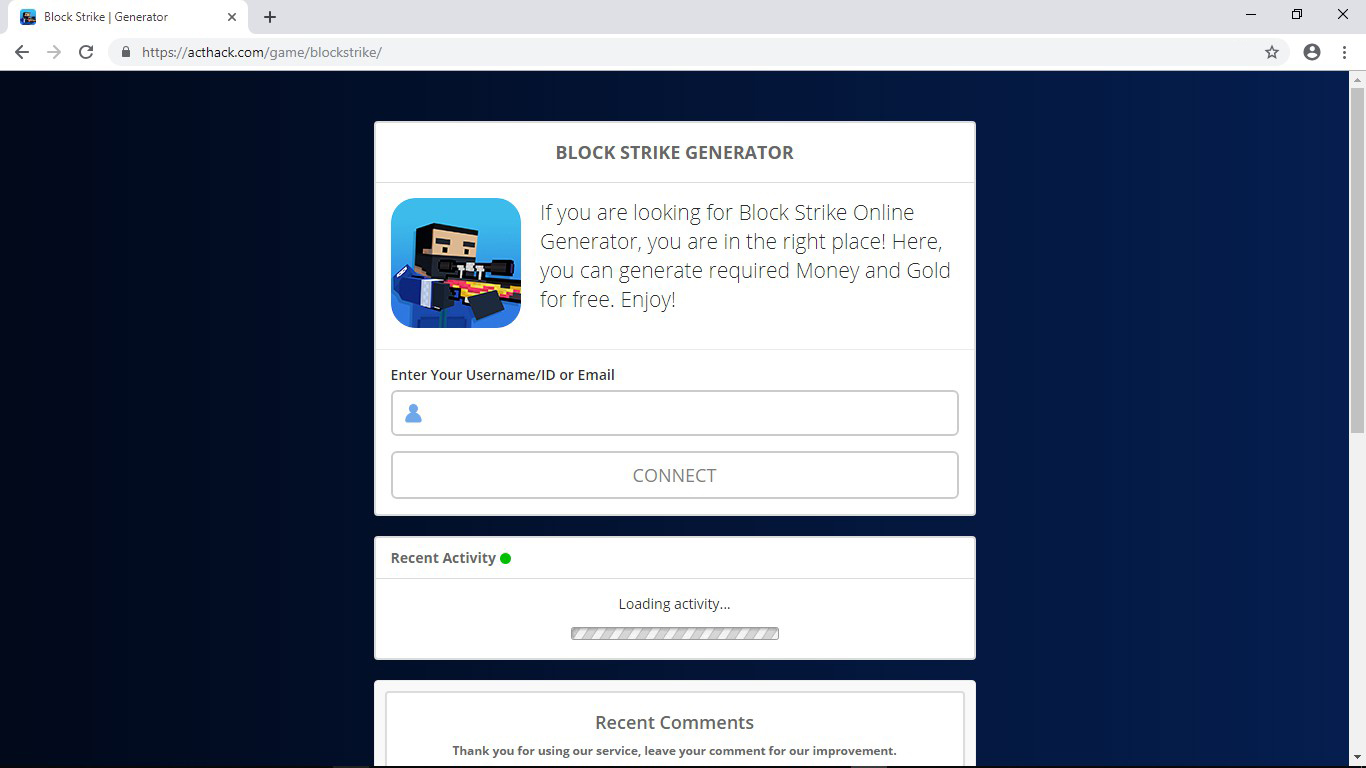
Task: Minimize the Chrome window
Action: pos(1251,15)
